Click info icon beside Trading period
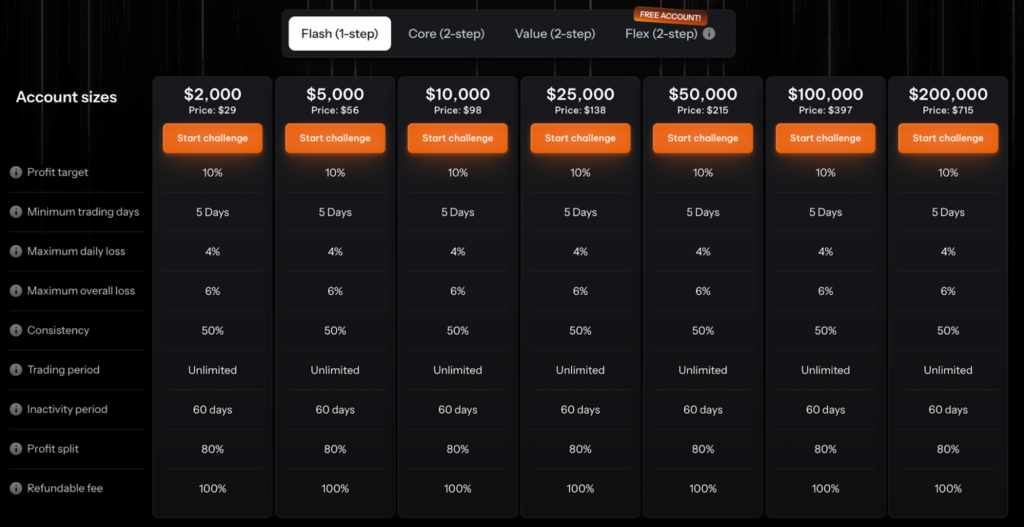This screenshot has width=1024, height=527. 16,370
